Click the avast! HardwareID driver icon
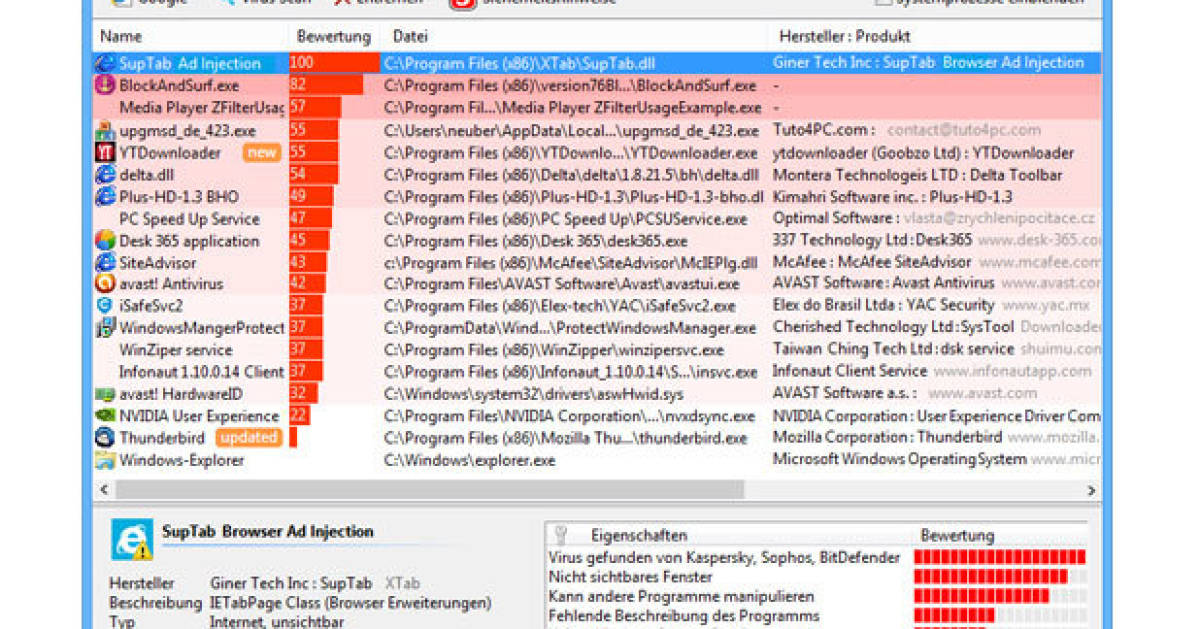The width and height of the screenshot is (1200, 629). (x=104, y=394)
